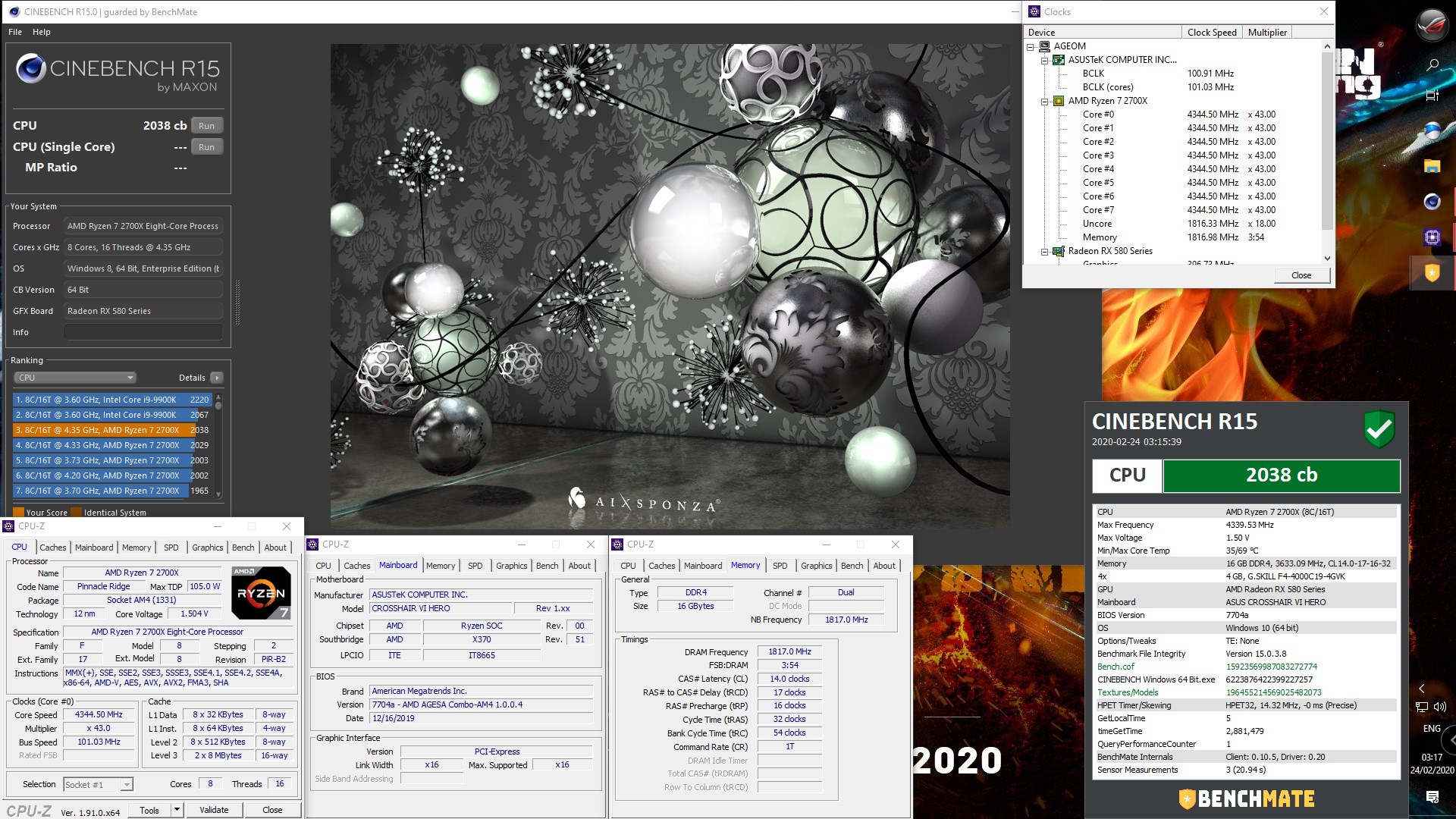Collapse the AMD Ryzen 7 2700X node
The height and width of the screenshot is (819, 1456).
[x=1044, y=102]
